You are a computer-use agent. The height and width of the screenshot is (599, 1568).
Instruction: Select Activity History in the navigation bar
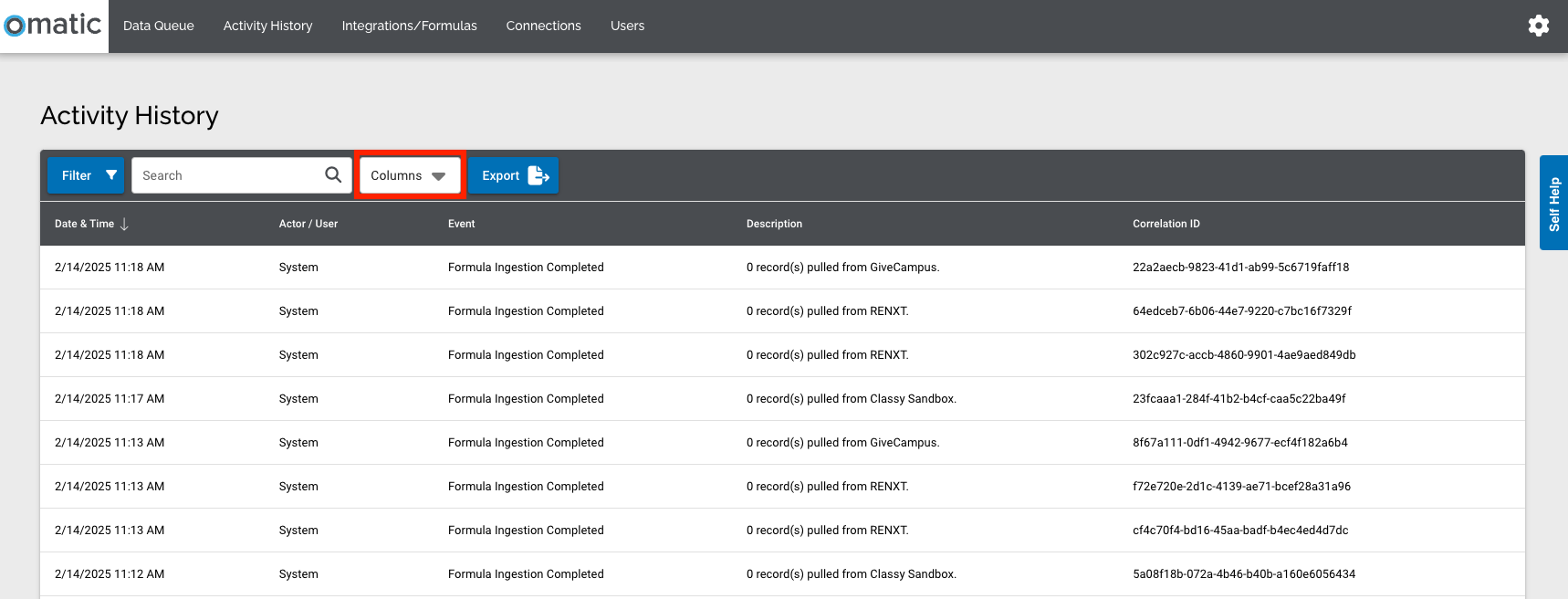pos(268,26)
